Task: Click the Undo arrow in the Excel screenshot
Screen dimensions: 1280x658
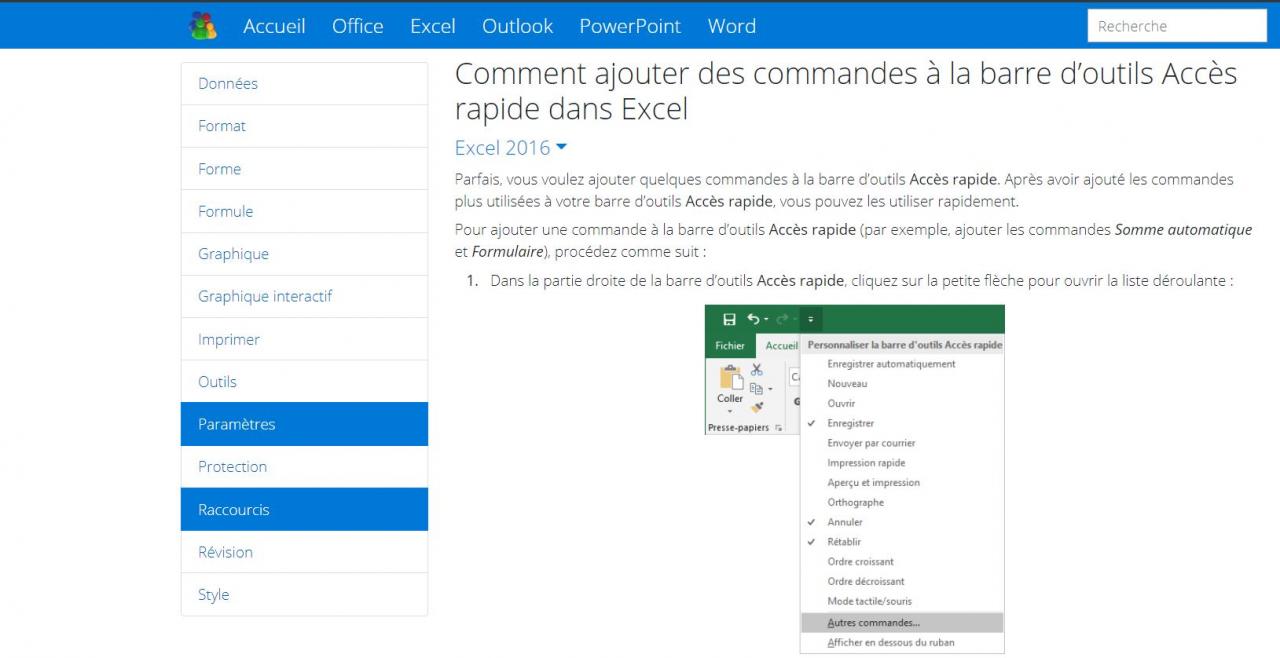Action: point(754,319)
